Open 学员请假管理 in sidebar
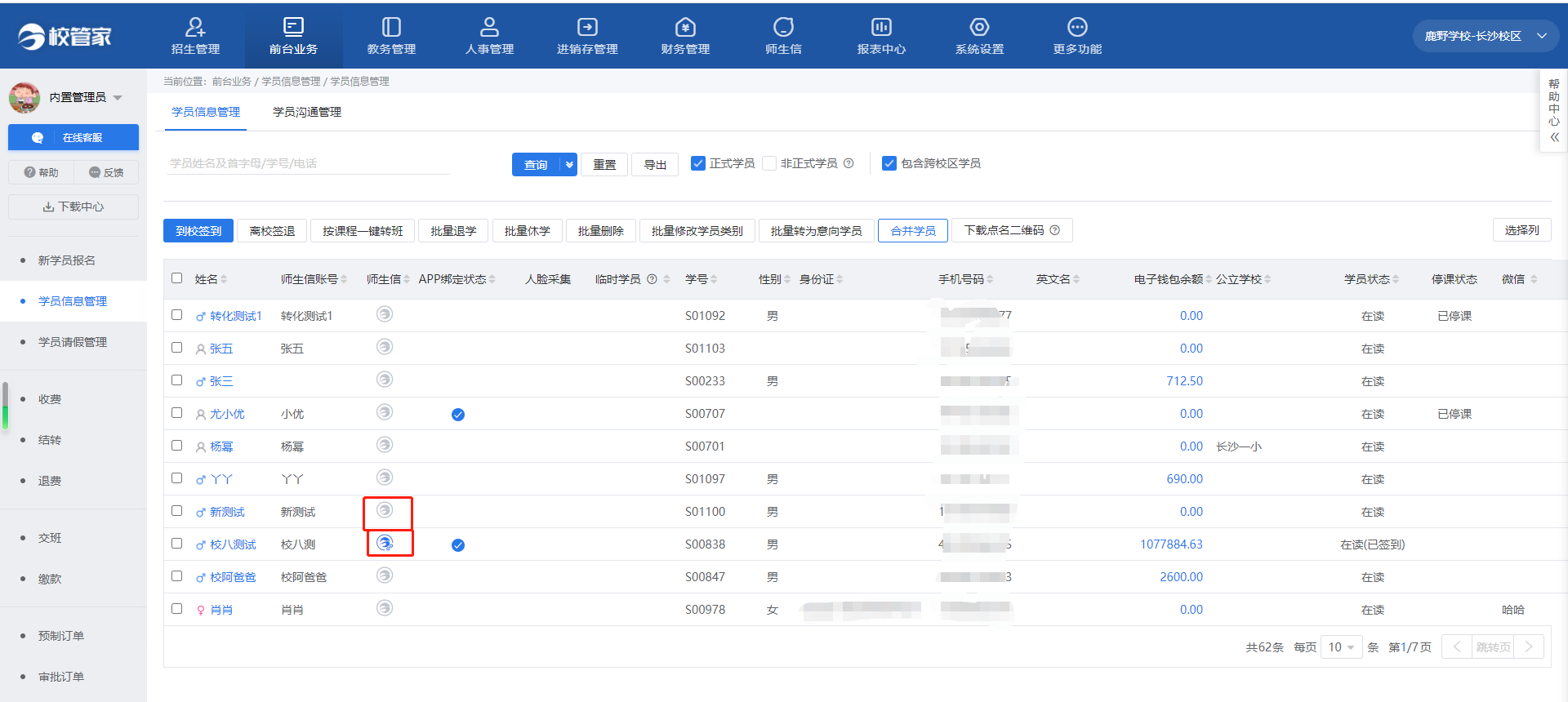The image size is (1568, 702). click(x=73, y=342)
